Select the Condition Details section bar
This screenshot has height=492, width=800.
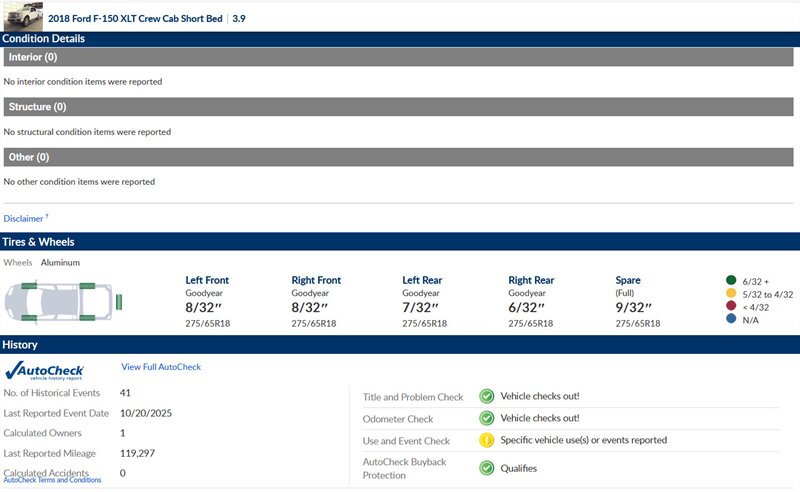[x=400, y=38]
